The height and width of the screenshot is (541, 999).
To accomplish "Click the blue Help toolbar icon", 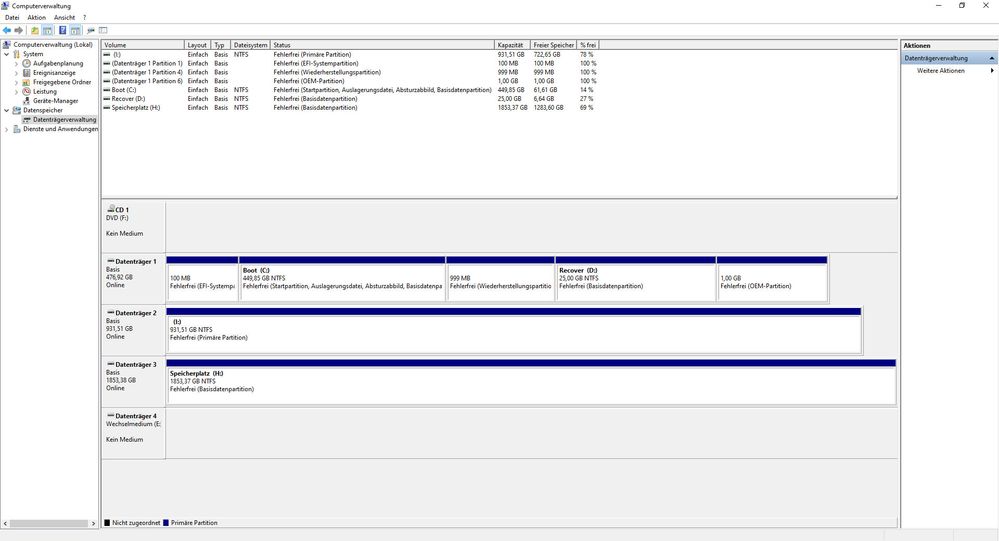I will [x=62, y=31].
